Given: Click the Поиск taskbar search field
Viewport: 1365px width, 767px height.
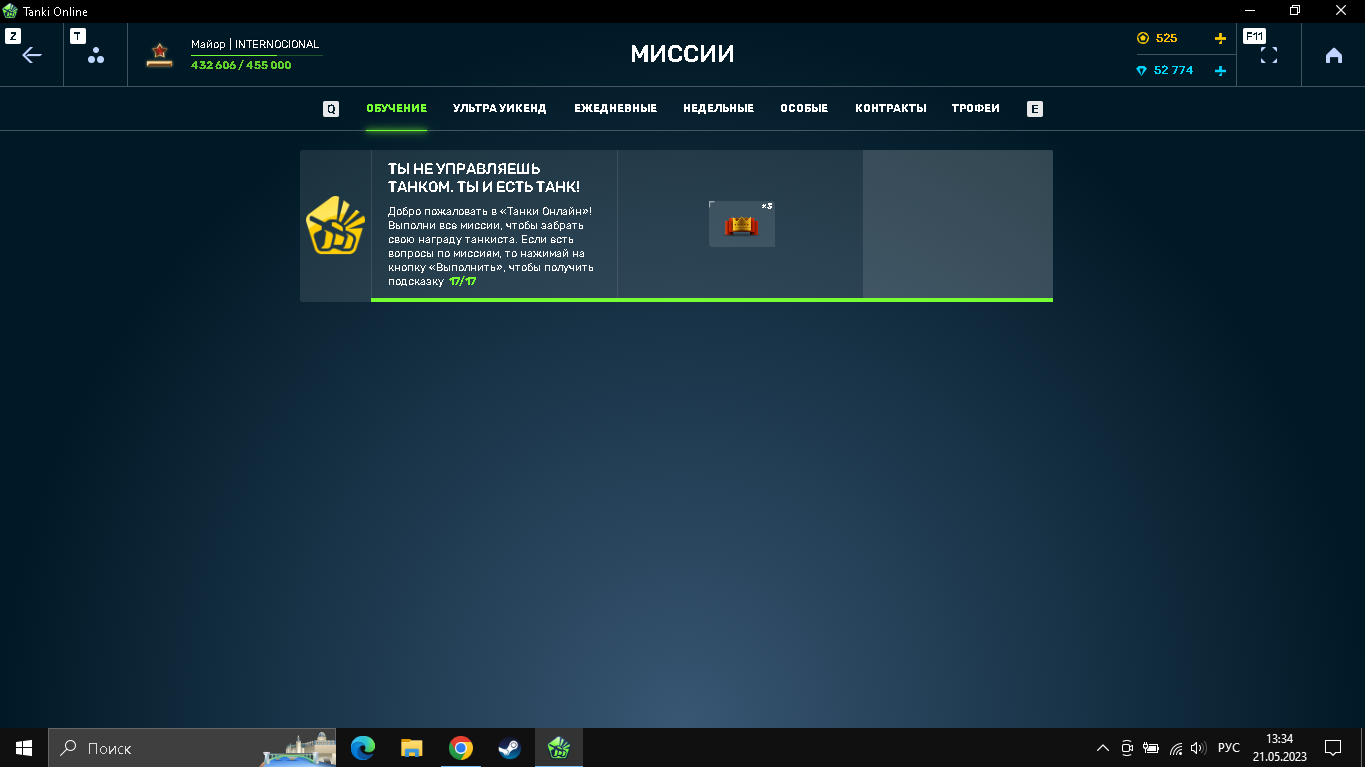Looking at the screenshot, I should click(191, 748).
